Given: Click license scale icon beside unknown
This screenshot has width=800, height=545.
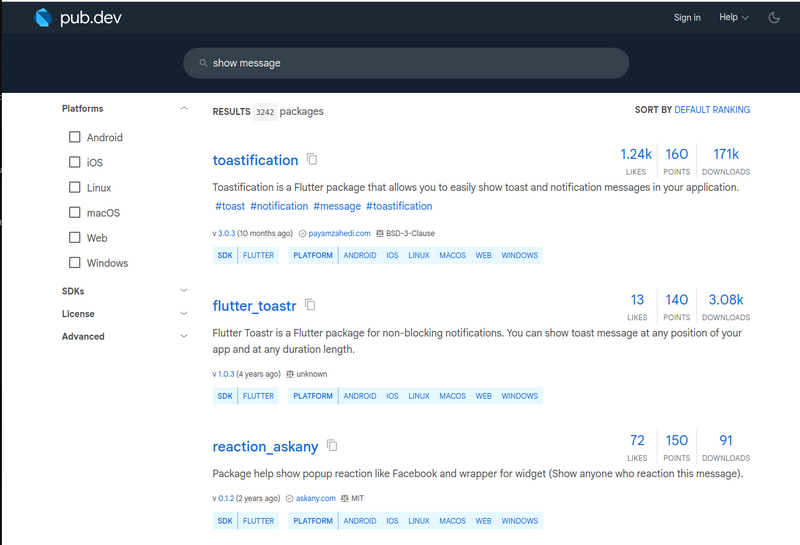Looking at the screenshot, I should 290,374.
